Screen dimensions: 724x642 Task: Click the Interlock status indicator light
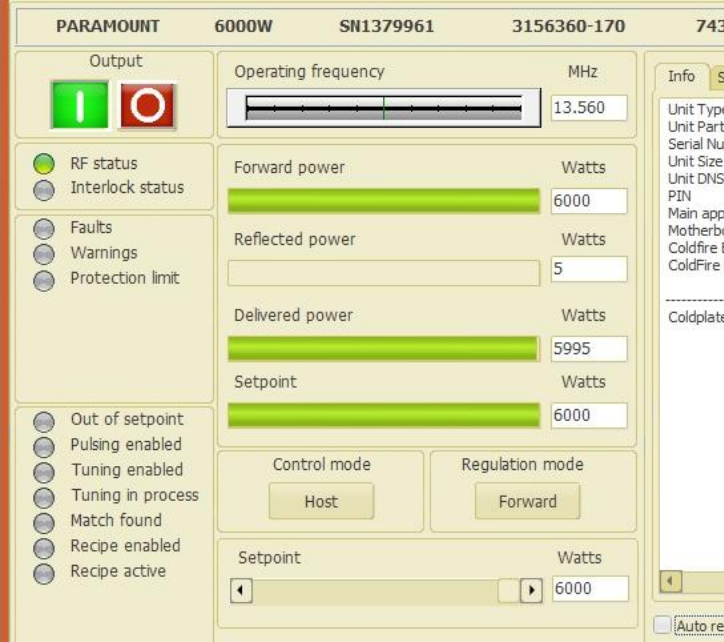coord(44,189)
